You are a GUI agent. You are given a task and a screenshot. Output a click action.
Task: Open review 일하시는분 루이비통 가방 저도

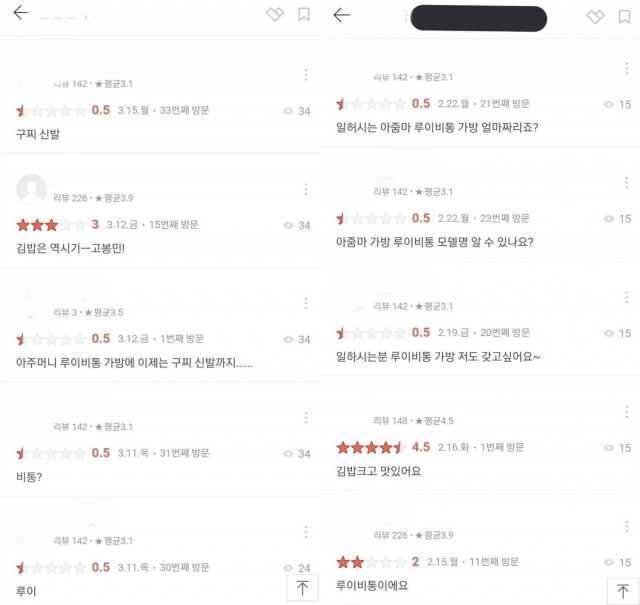pos(438,356)
